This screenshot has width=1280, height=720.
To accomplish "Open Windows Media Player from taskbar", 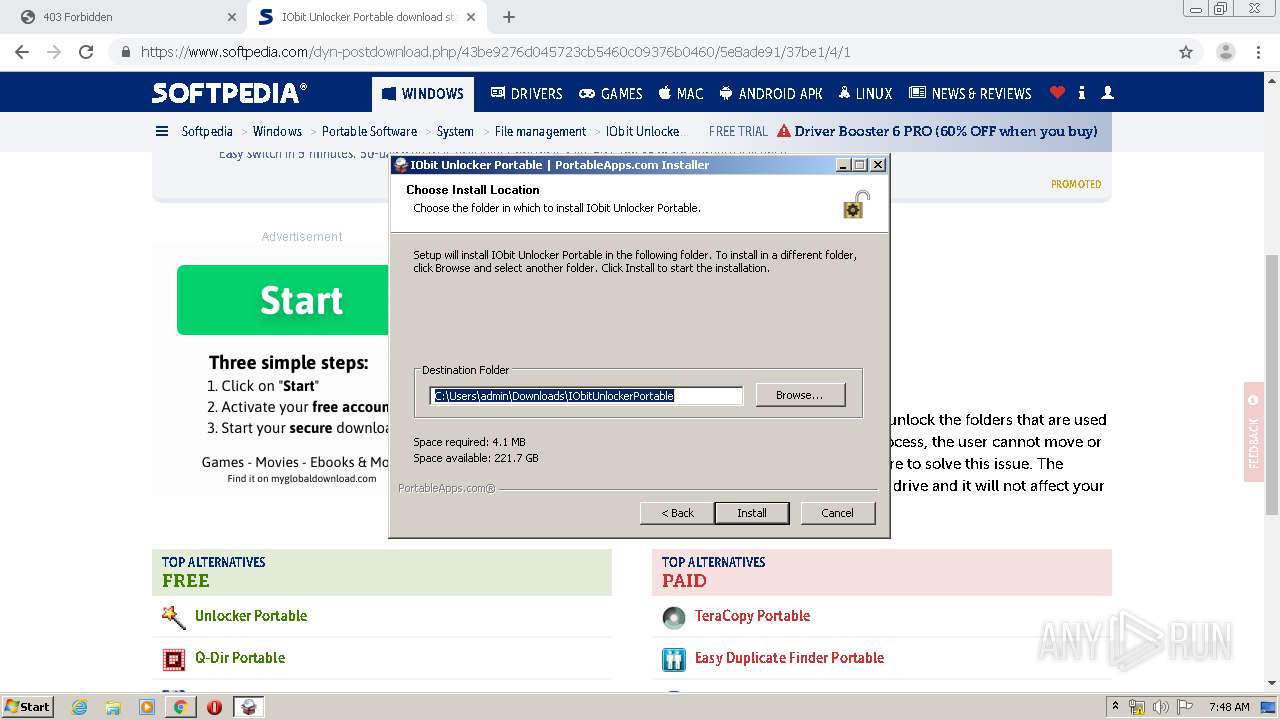I will [147, 707].
